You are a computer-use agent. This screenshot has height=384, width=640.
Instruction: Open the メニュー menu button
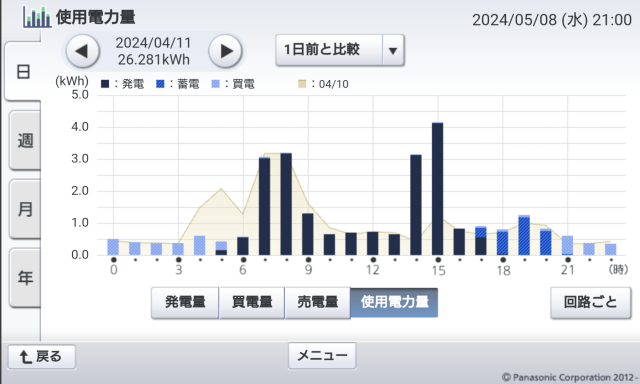tap(322, 355)
